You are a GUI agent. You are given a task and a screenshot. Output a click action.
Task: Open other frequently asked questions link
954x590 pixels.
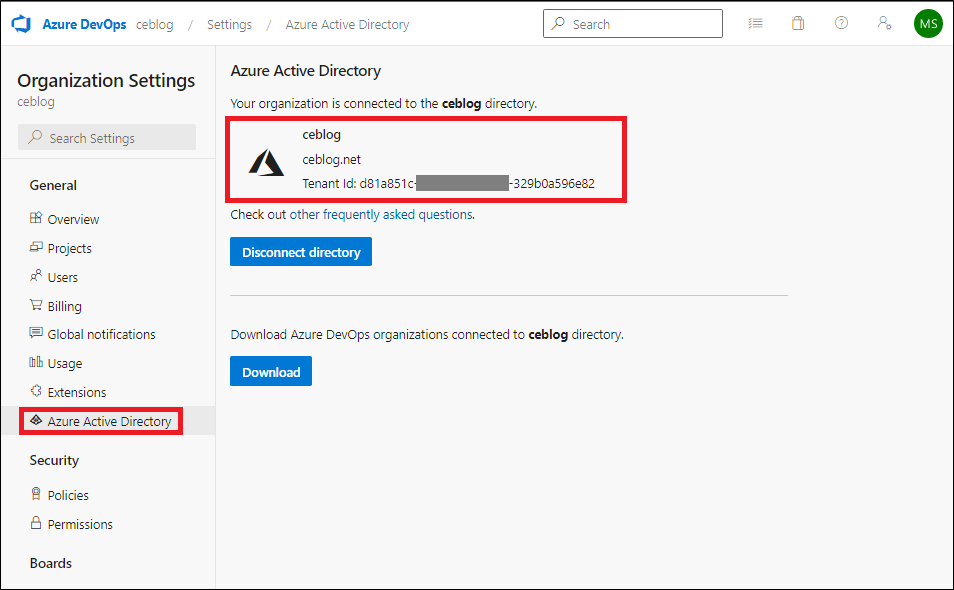pyautogui.click(x=381, y=215)
